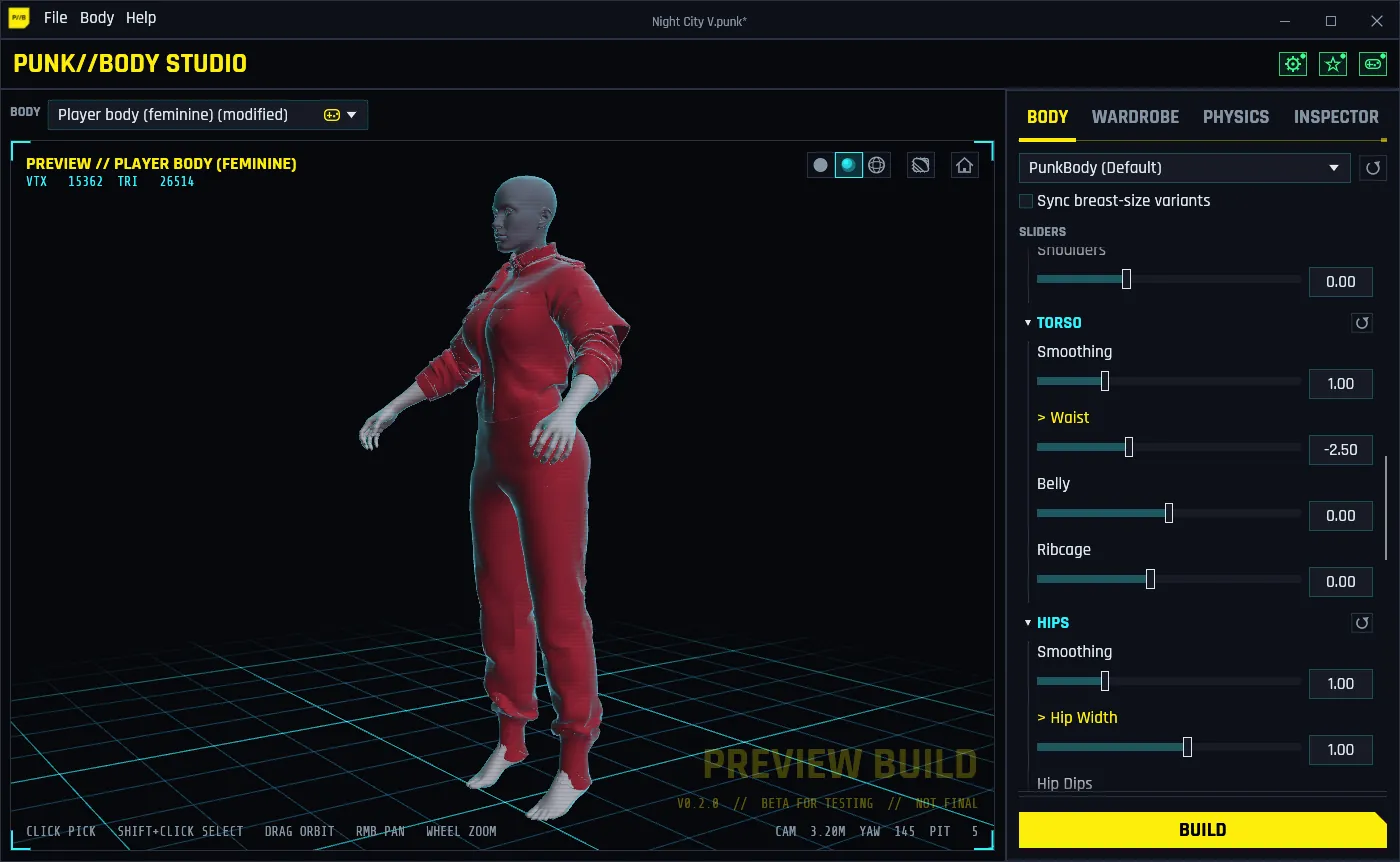Screen dimensions: 1400x862
Task: Collapse the TORSO section
Action: pos(1028,323)
